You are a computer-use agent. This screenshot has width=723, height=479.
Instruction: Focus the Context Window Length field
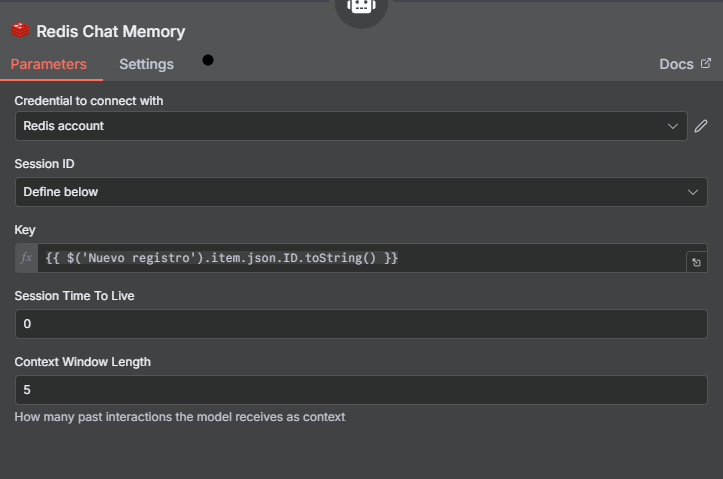point(361,390)
